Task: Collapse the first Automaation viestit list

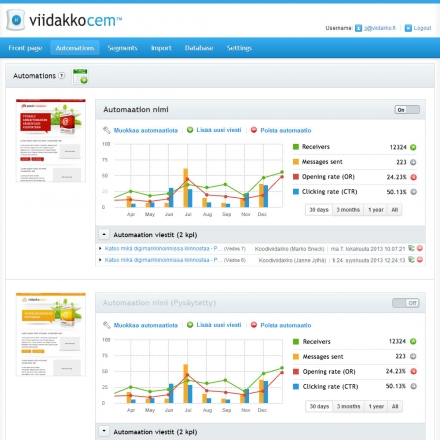Action: [104, 235]
